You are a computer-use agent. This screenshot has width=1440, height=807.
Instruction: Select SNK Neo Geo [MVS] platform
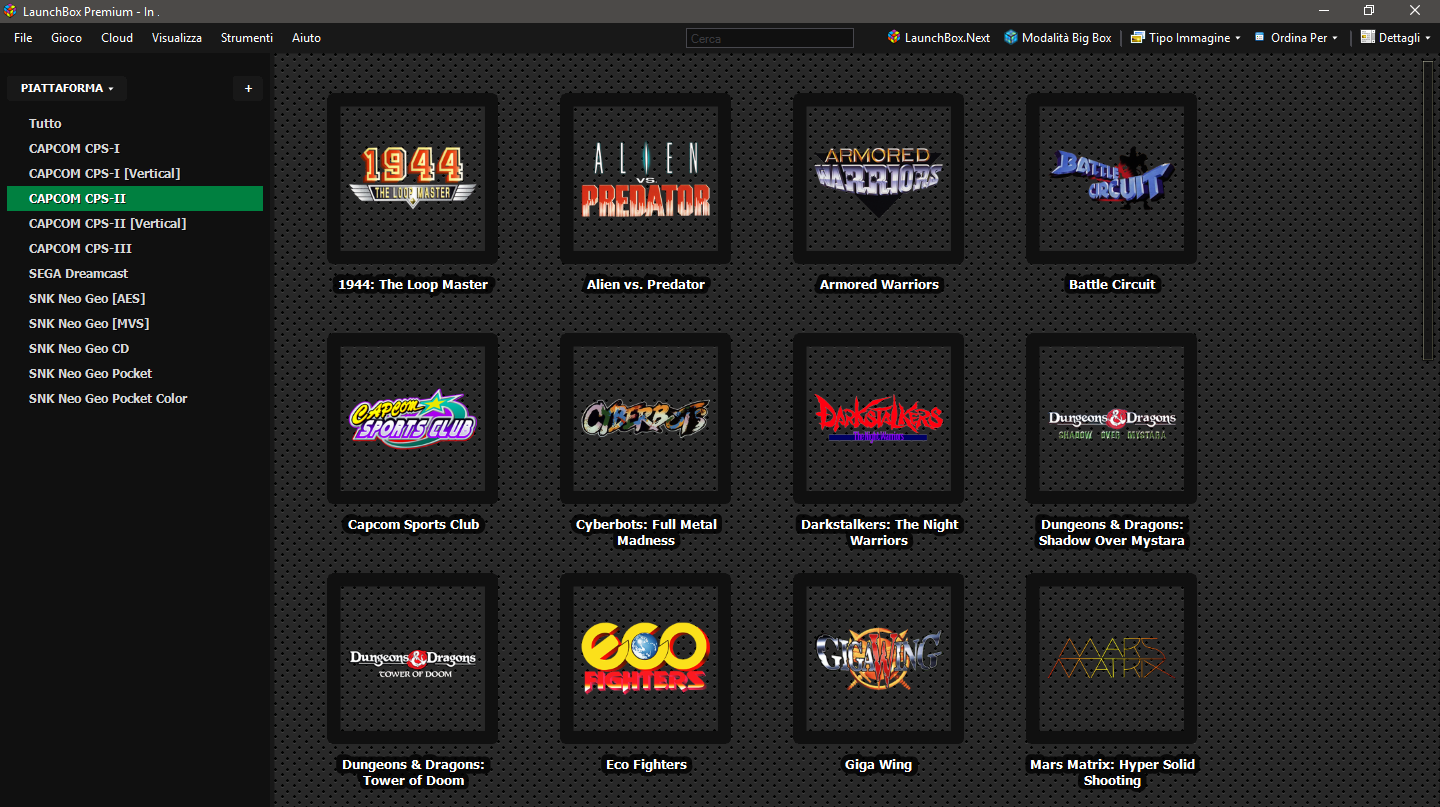tap(135, 323)
